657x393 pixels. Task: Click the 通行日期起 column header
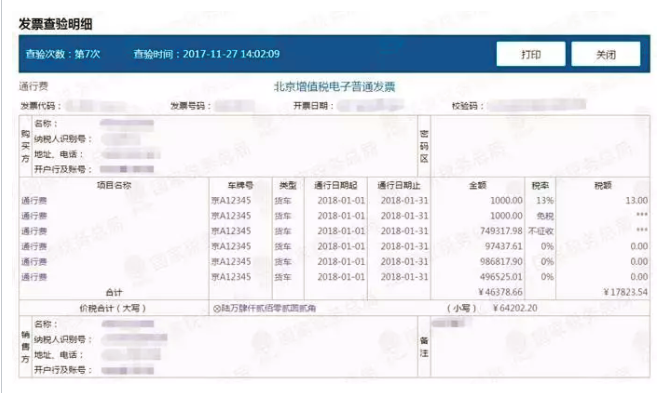pos(336,185)
